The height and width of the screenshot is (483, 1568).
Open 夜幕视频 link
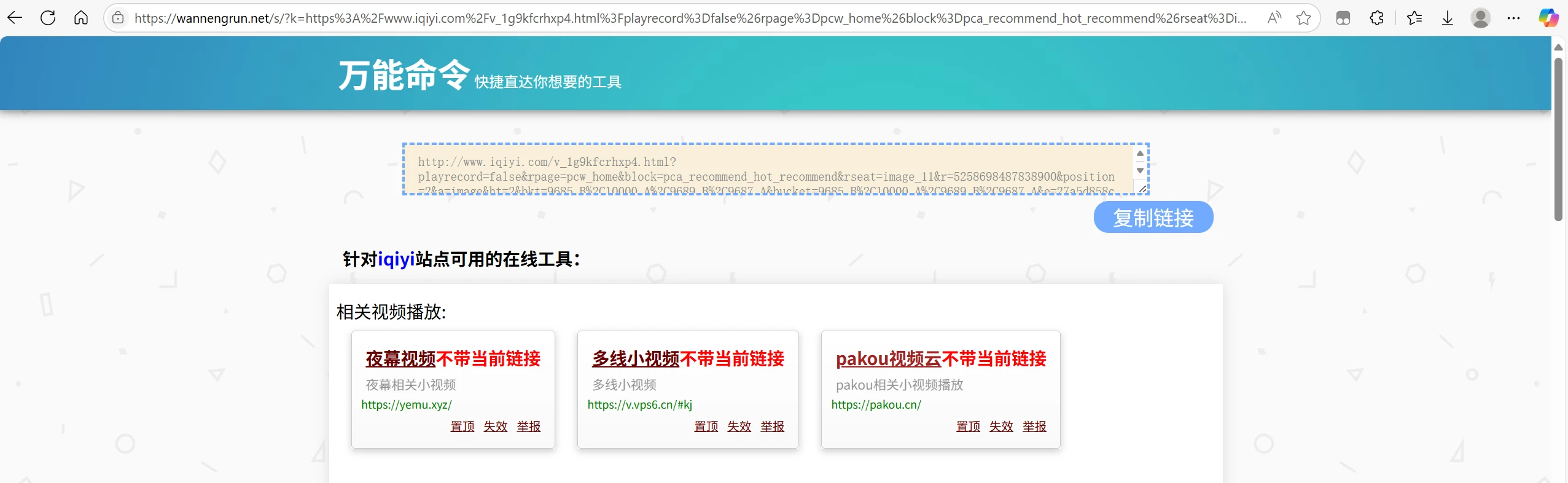point(400,359)
